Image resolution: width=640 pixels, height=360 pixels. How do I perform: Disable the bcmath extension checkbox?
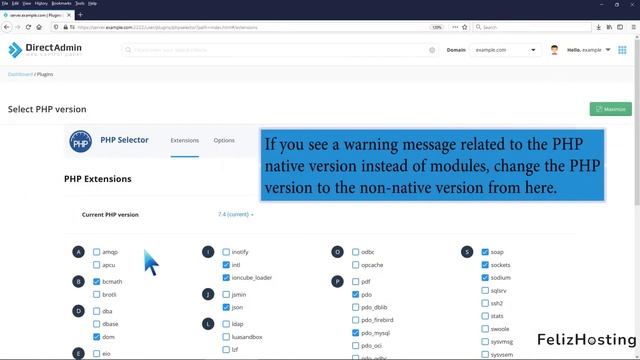pyautogui.click(x=96, y=282)
